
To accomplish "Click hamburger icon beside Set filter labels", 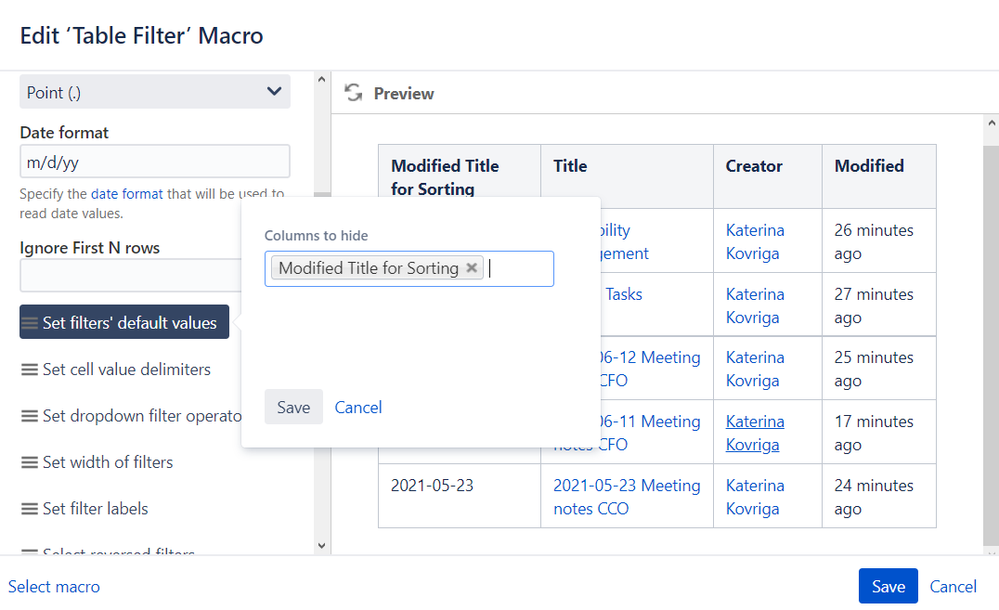I will click(30, 509).
